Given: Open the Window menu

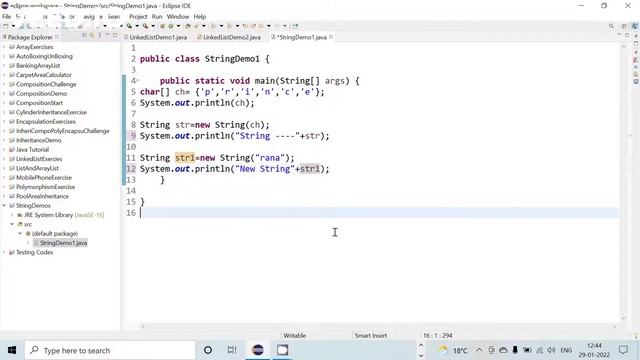Looking at the screenshot, I should (x=178, y=17).
